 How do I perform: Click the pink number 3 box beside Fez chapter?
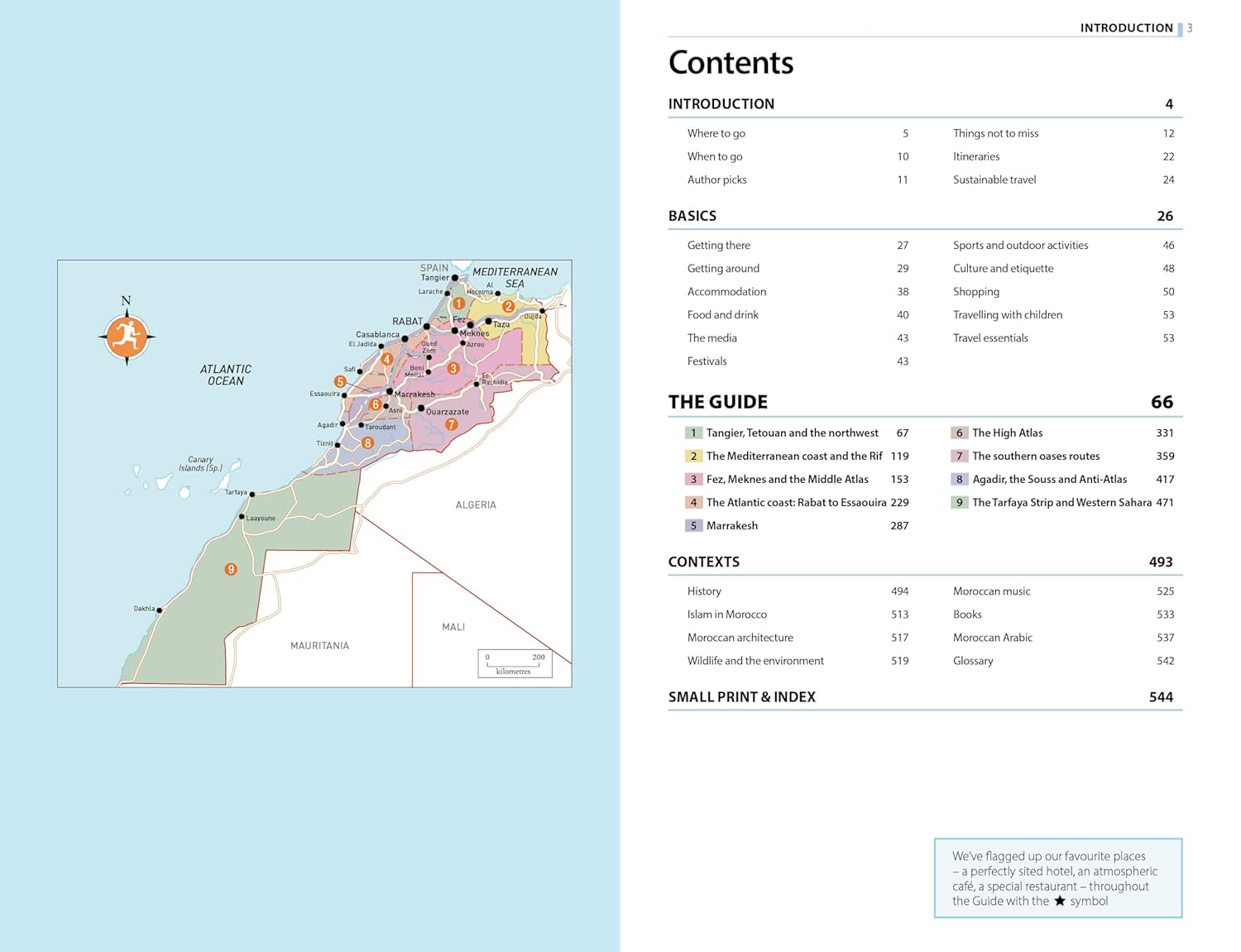point(693,479)
